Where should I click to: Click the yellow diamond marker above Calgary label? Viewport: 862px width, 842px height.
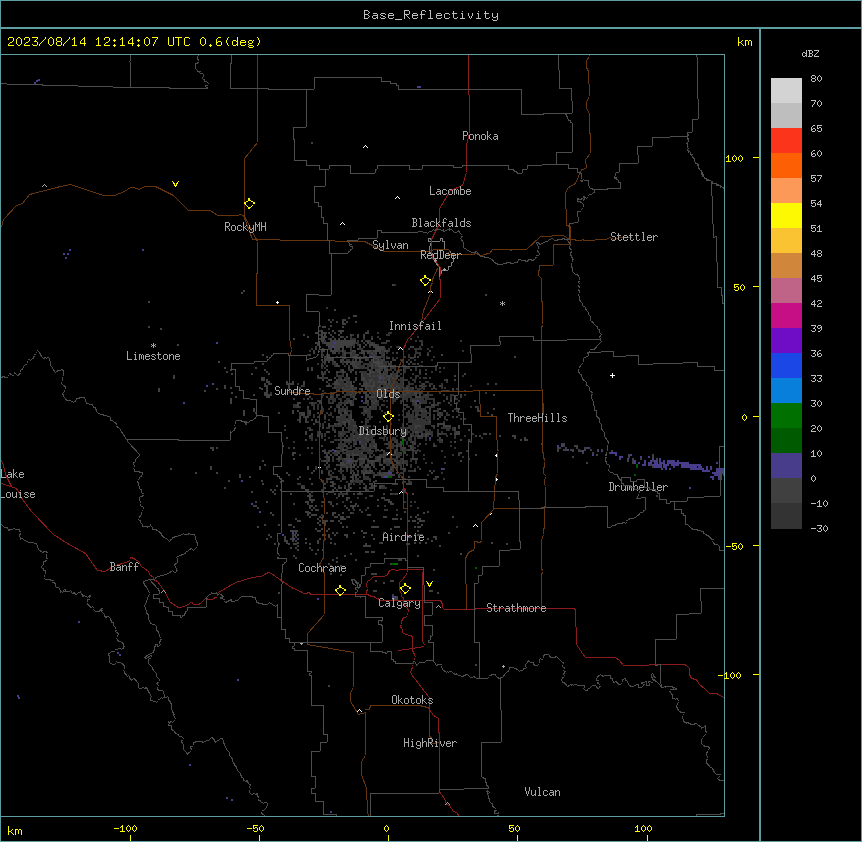coord(405,589)
